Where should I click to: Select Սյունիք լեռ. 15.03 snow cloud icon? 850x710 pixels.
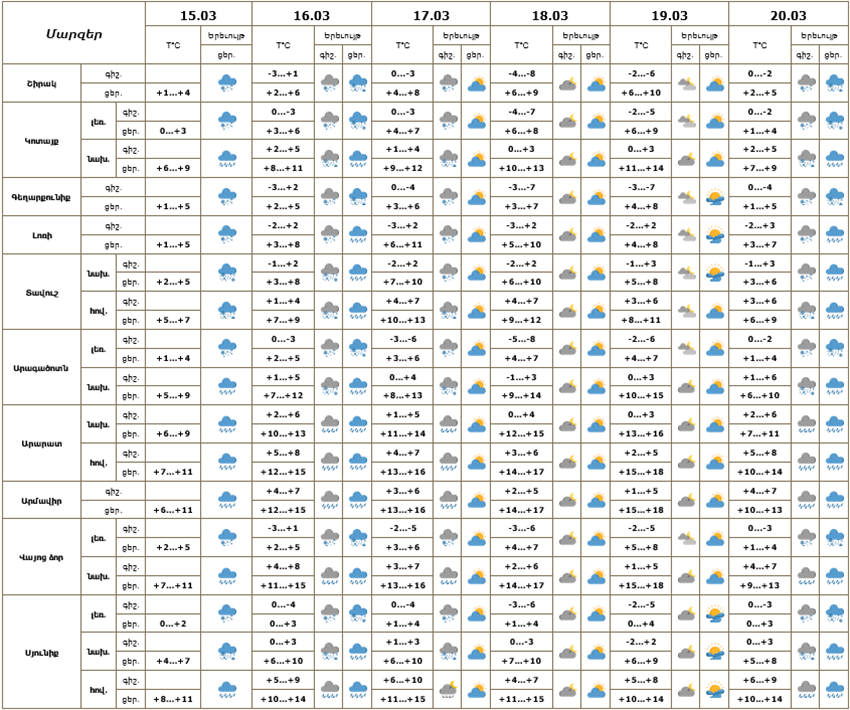click(227, 614)
